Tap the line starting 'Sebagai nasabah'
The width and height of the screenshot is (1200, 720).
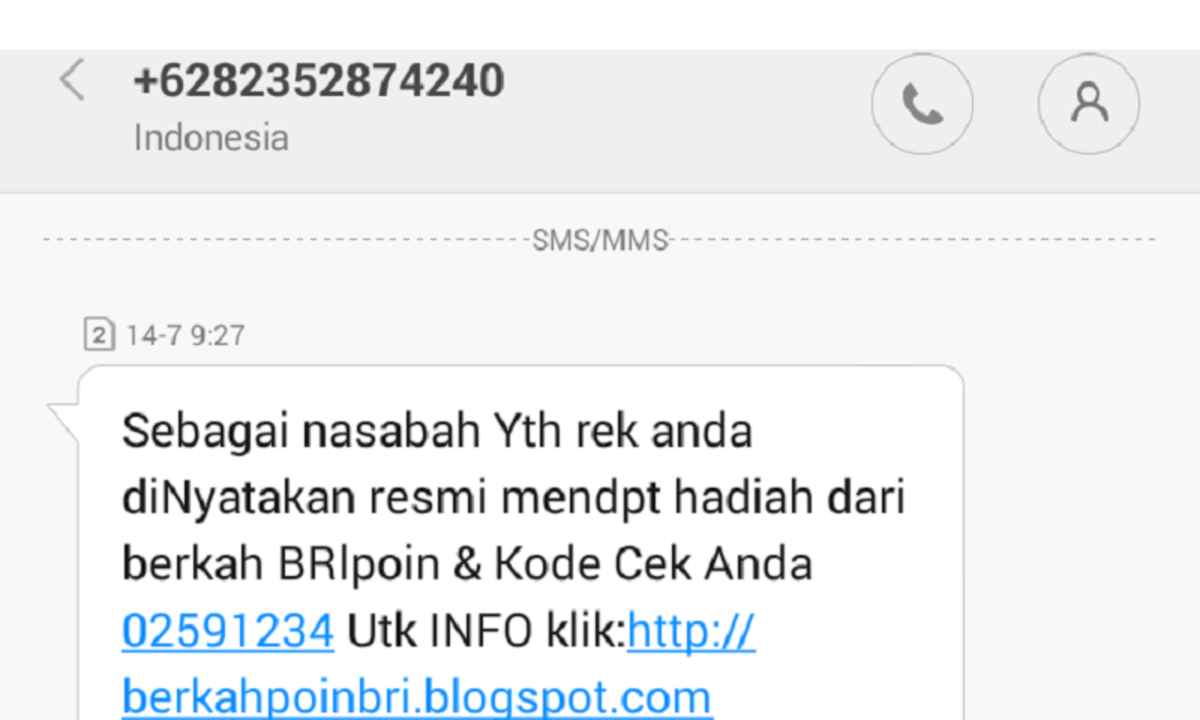tap(437, 432)
